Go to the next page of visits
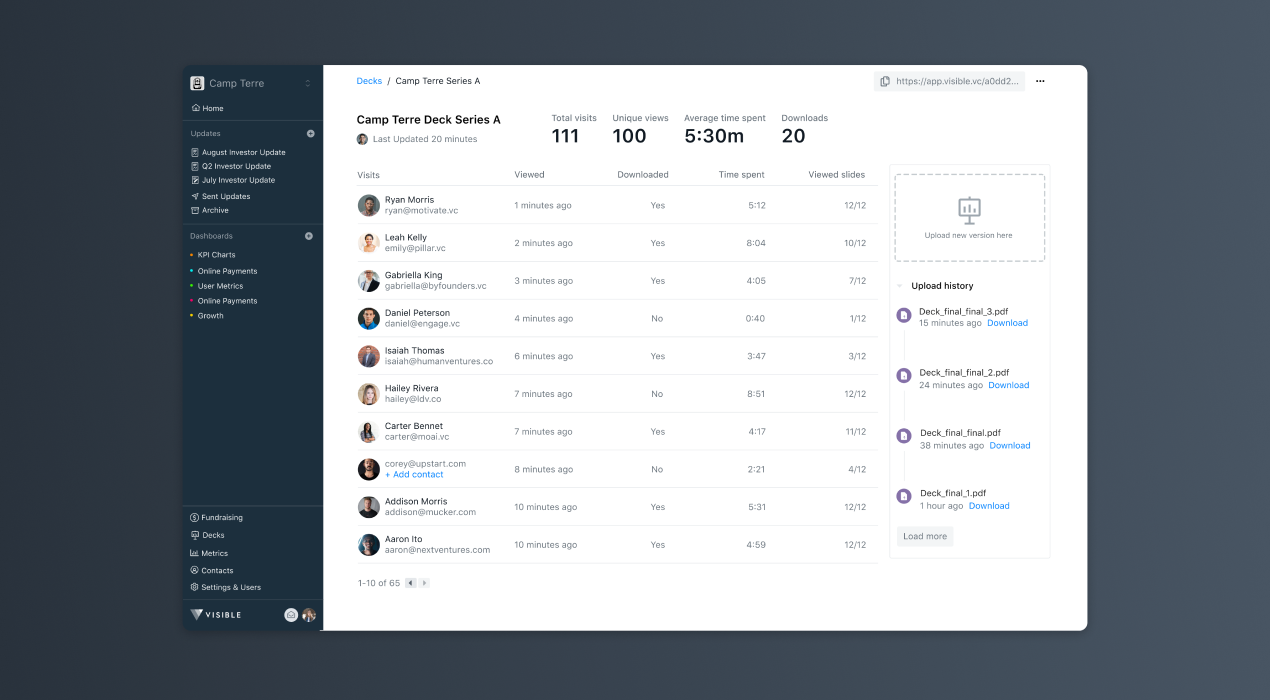 pos(424,583)
